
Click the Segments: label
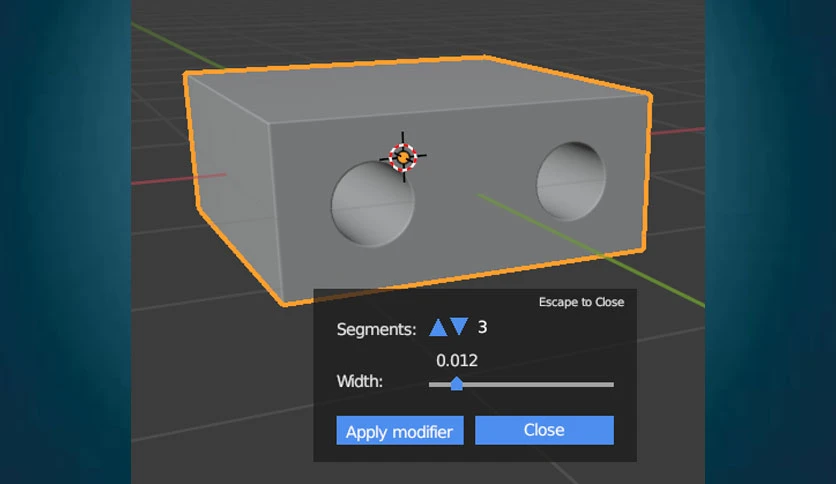pos(376,329)
